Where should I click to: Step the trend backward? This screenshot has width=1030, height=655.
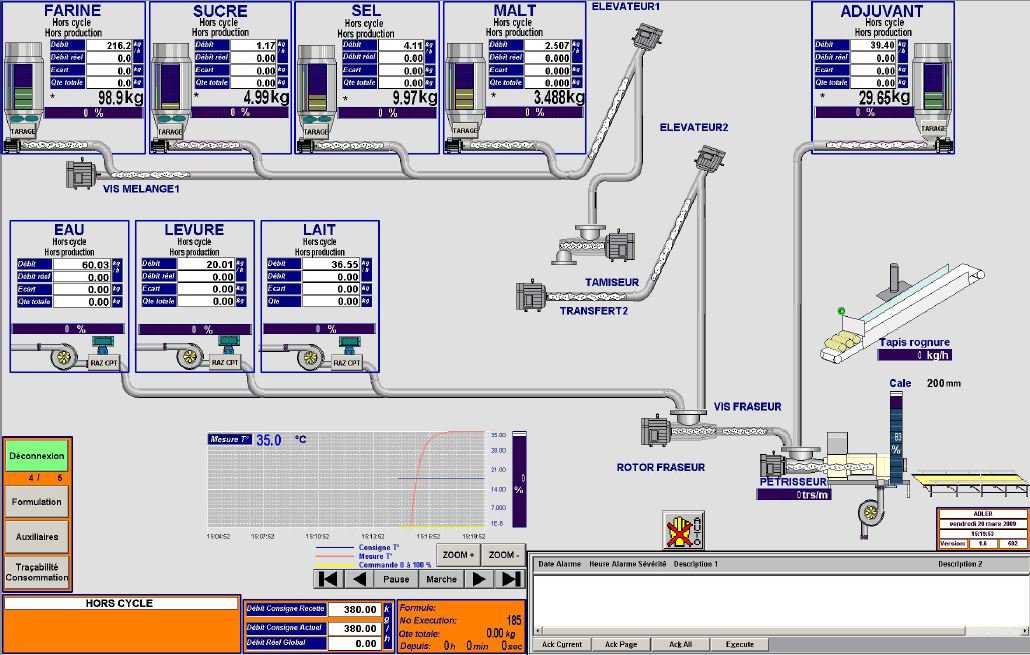[x=359, y=579]
